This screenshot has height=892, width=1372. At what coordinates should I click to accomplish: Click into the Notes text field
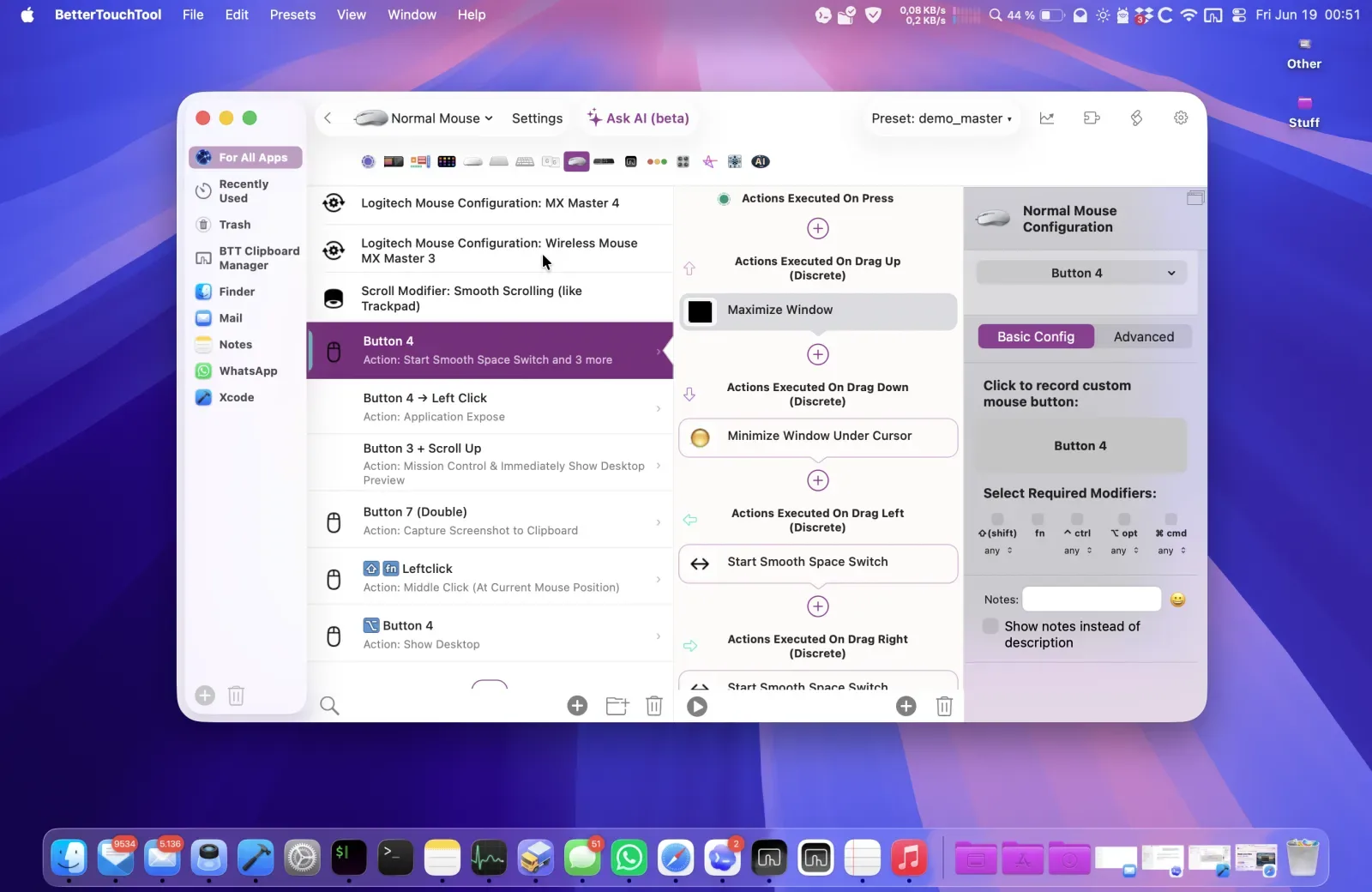coord(1092,599)
